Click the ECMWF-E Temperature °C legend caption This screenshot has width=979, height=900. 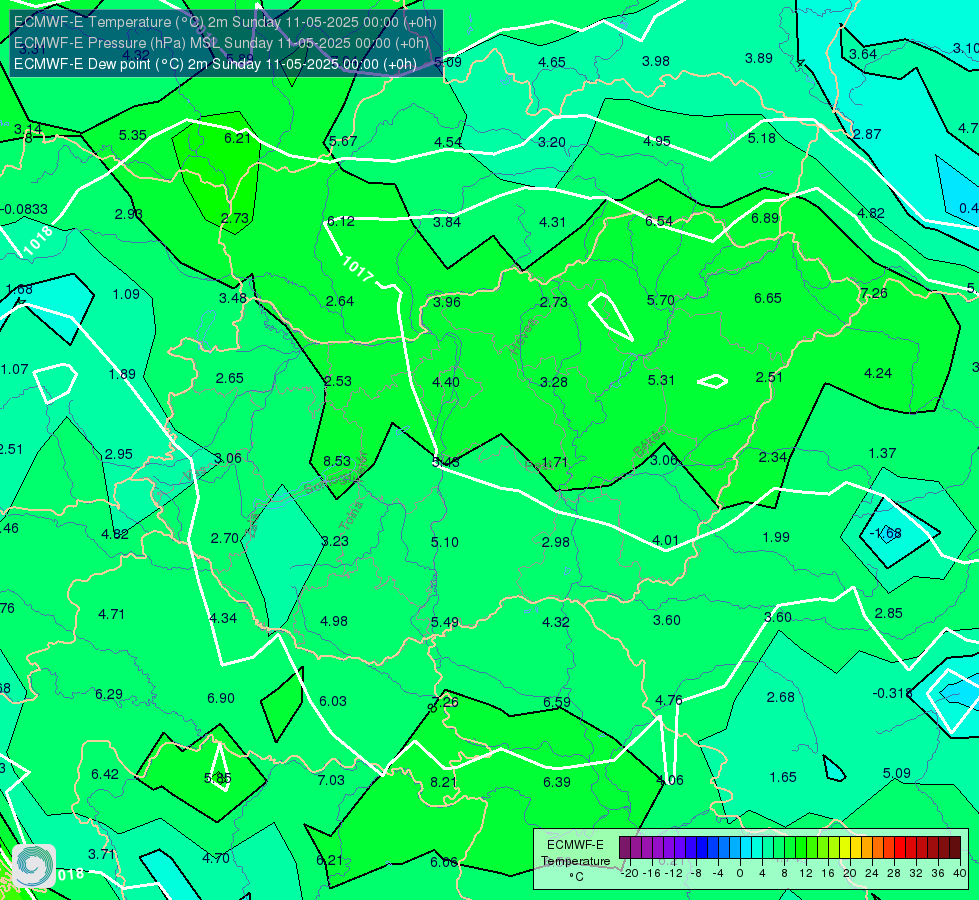click(576, 861)
